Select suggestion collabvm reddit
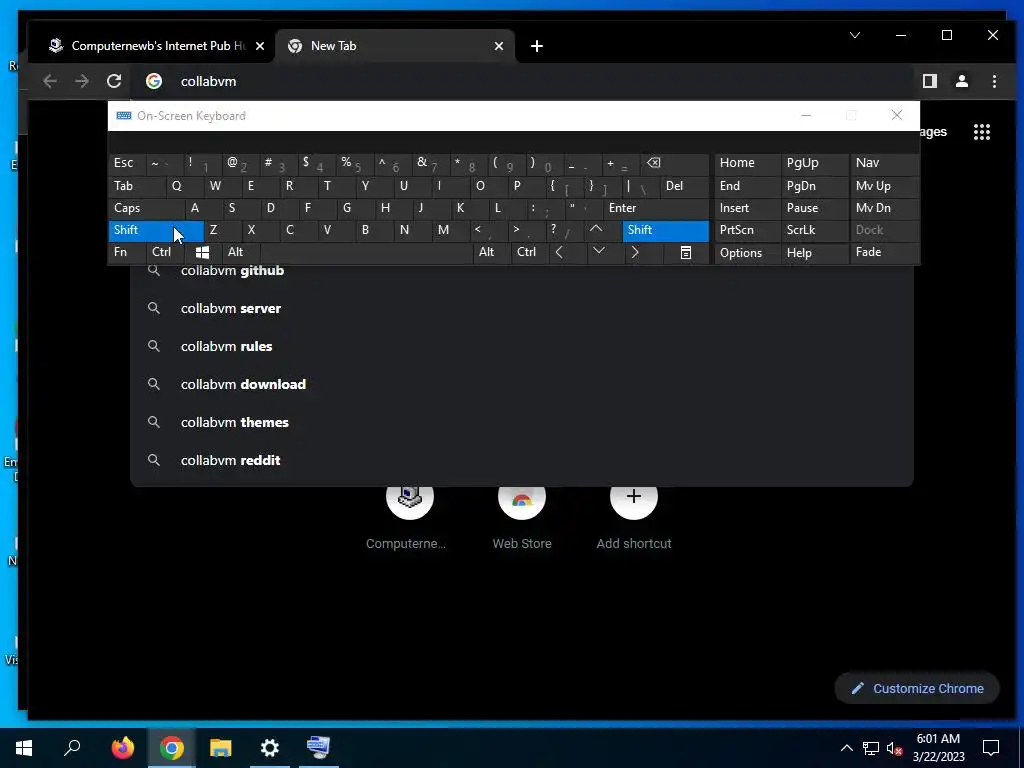1024x768 pixels. click(x=521, y=460)
